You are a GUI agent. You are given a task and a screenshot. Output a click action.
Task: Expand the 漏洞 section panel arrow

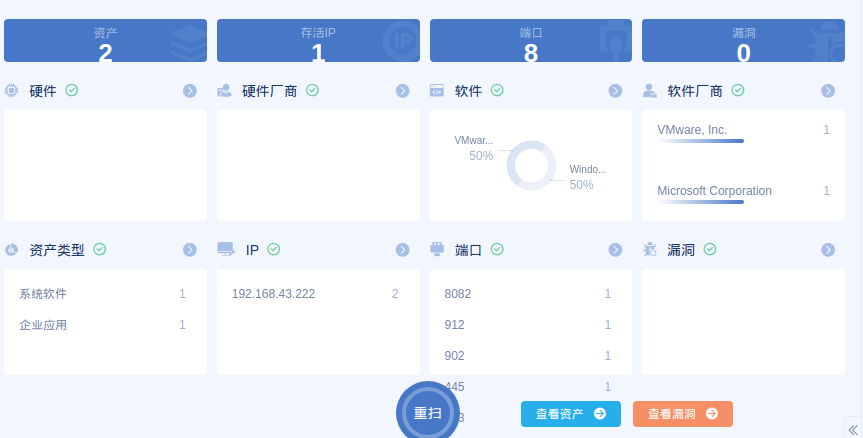point(828,250)
